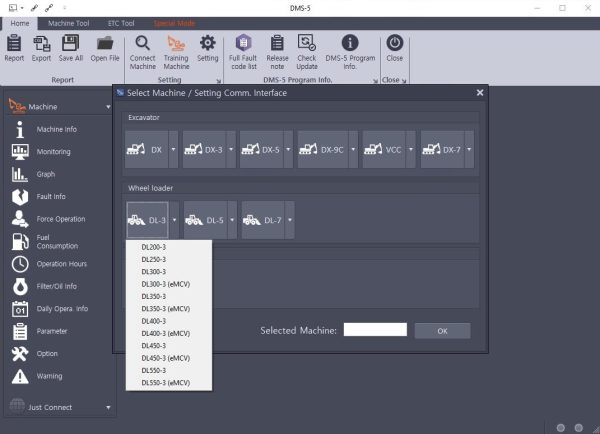The image size is (600, 434).
Task: Select the DL-5 wheel loader button
Action: (205, 220)
